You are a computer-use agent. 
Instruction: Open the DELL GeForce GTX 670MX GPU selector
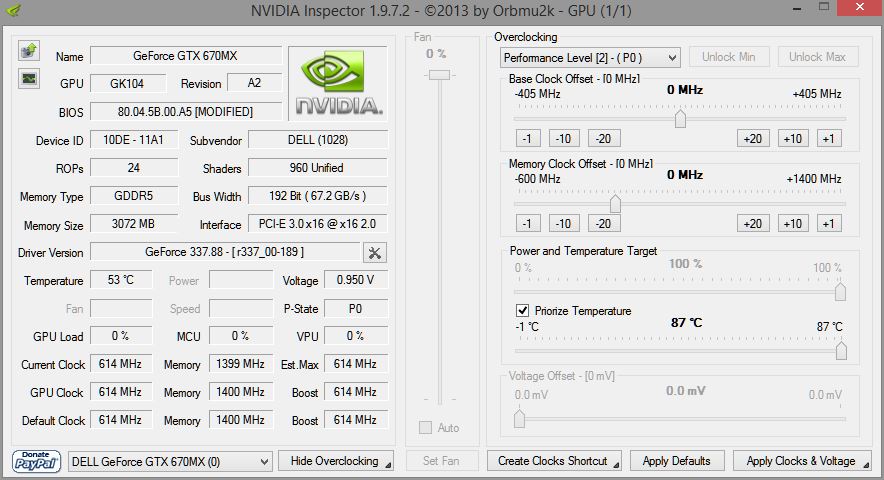[x=170, y=462]
